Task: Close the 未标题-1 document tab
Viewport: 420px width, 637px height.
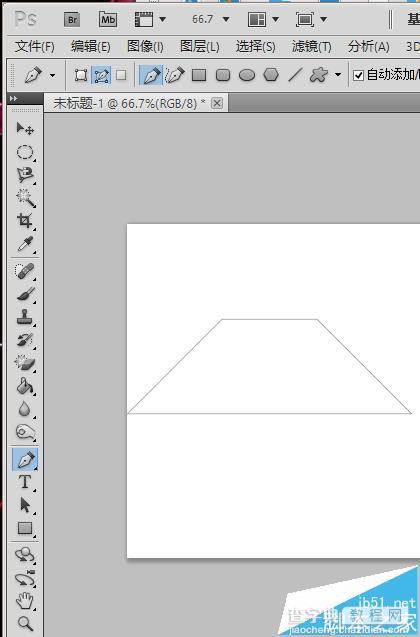Action: (217, 103)
